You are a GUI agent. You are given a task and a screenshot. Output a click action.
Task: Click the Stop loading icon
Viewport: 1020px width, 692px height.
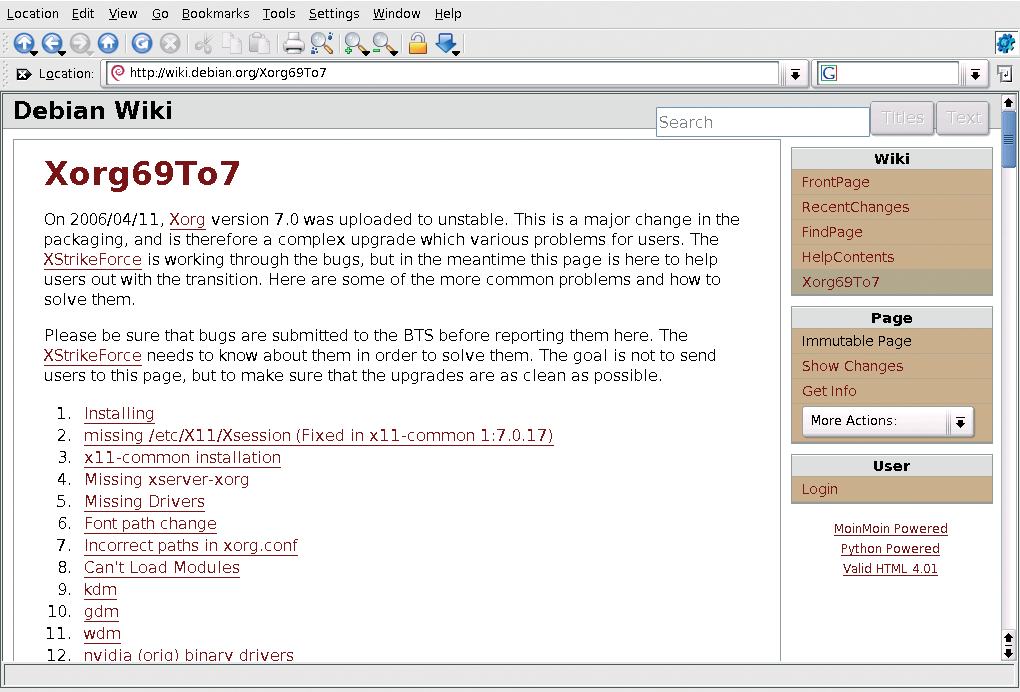[170, 44]
